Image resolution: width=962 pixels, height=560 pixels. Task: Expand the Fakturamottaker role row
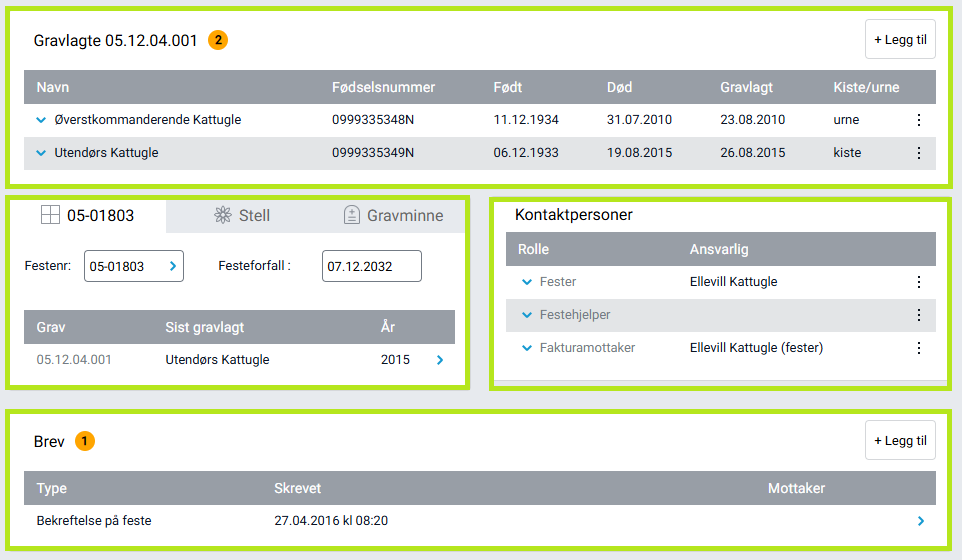coord(526,348)
